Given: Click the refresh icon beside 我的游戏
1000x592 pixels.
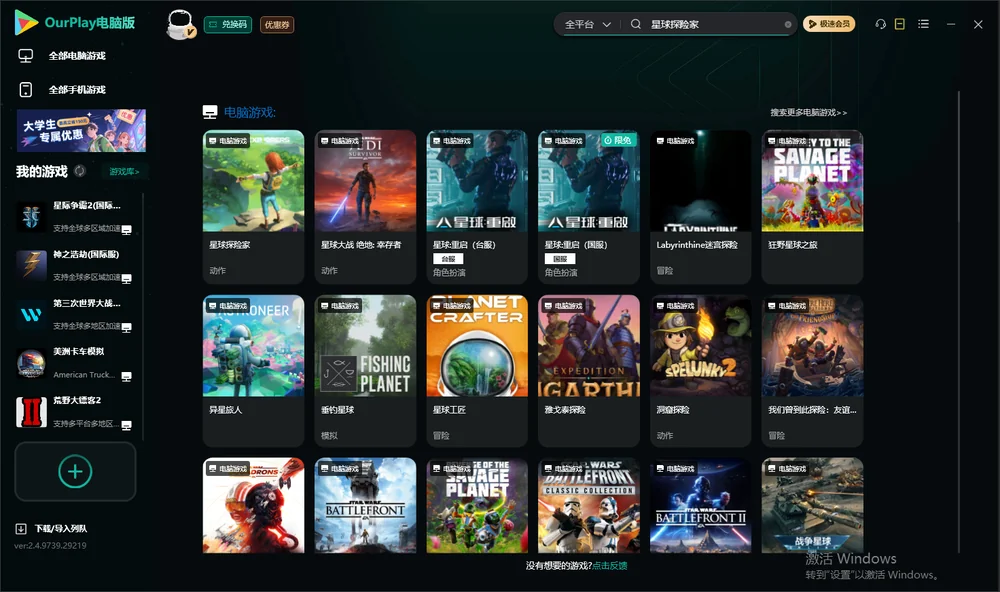Looking at the screenshot, I should click(80, 171).
